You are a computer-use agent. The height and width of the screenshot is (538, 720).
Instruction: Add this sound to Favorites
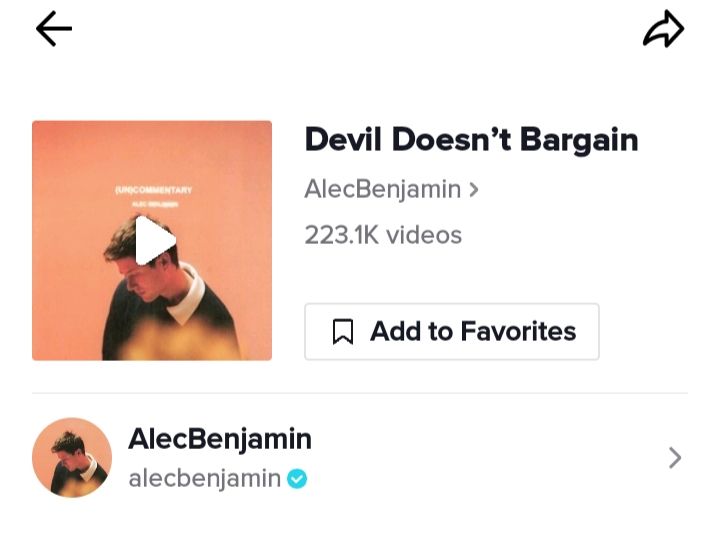point(452,331)
